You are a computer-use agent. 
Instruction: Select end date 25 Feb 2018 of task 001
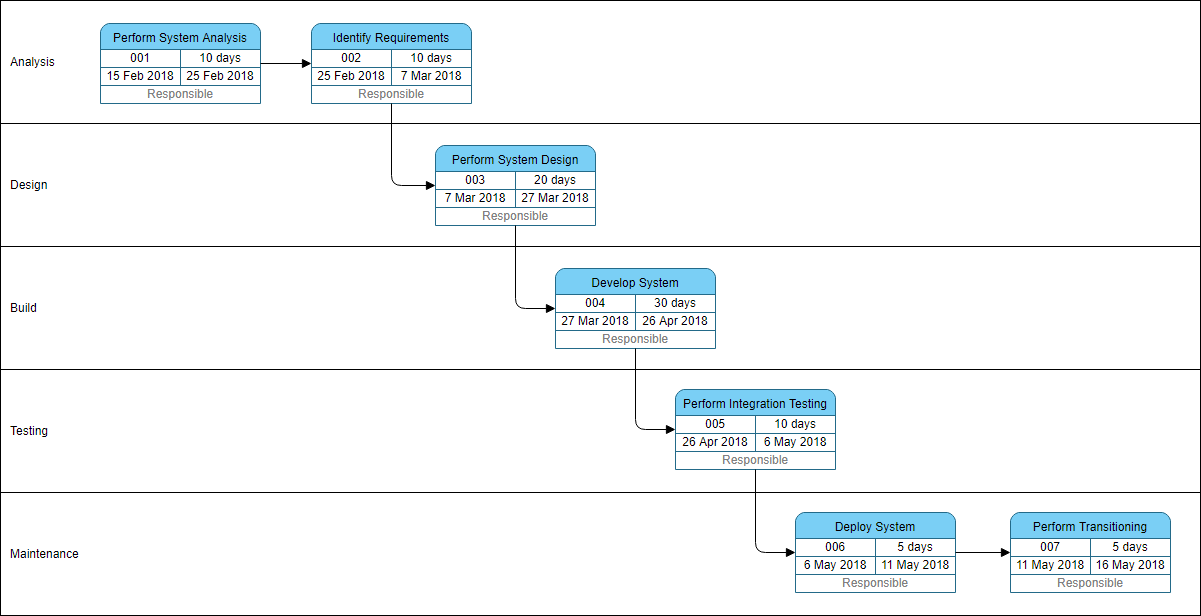(220, 76)
